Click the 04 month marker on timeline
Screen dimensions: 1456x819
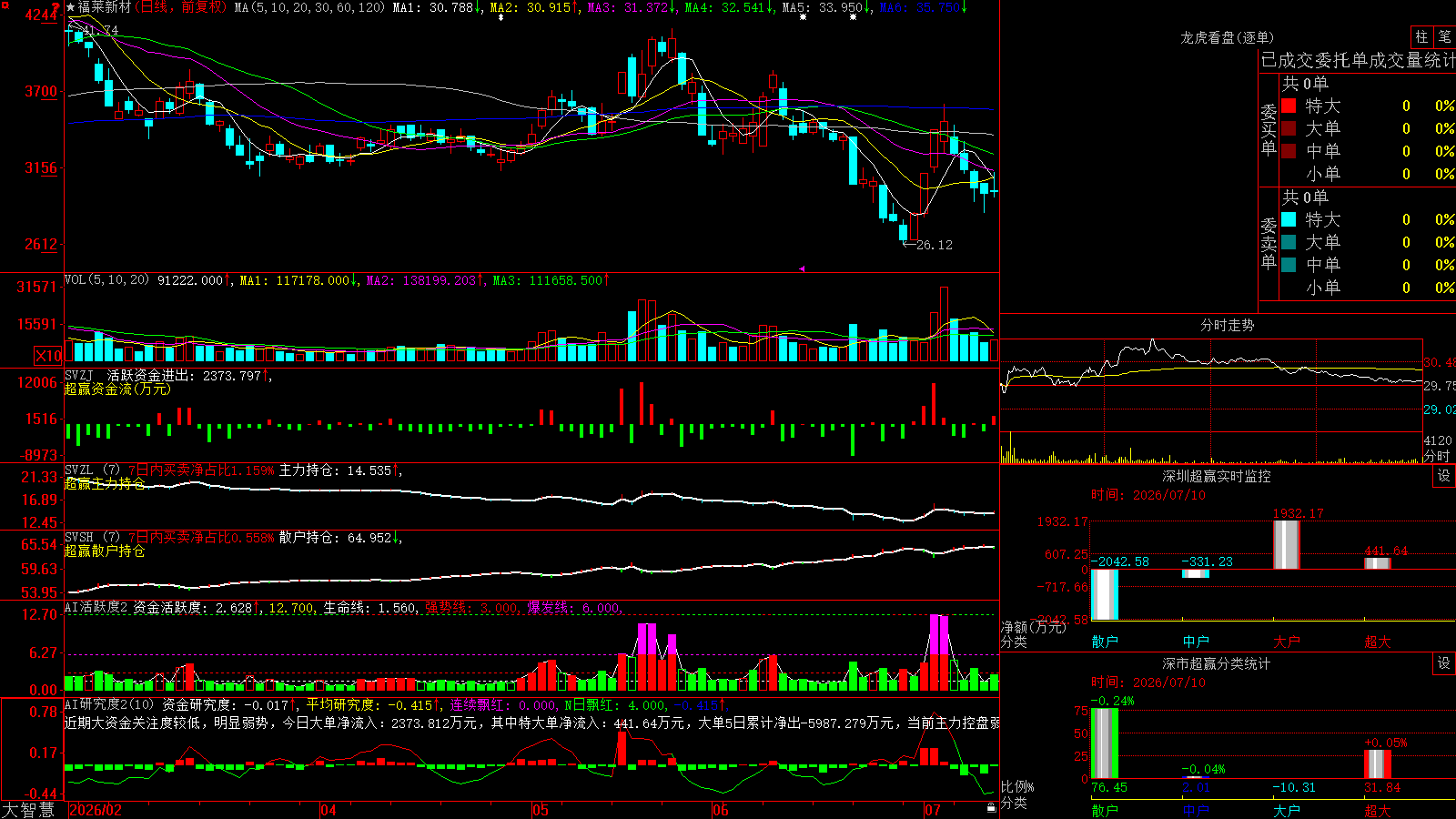coord(329,810)
